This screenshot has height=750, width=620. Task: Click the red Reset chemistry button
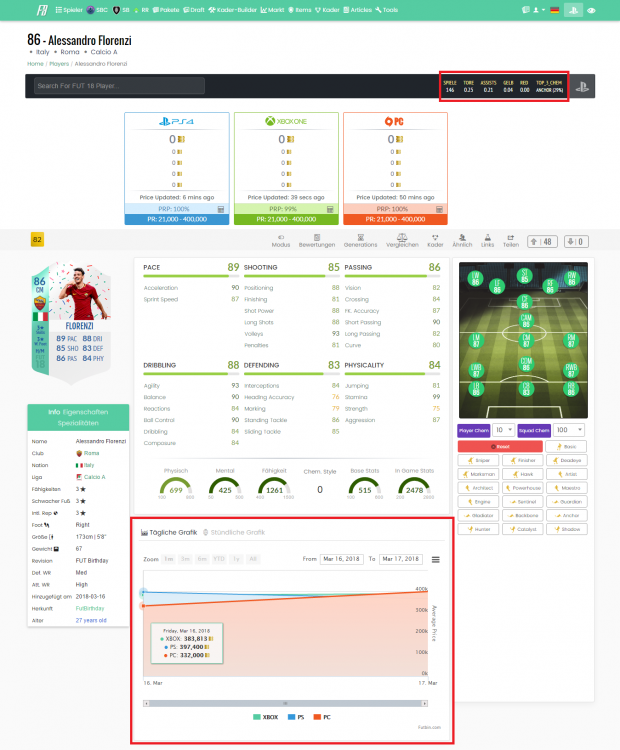[x=500, y=446]
